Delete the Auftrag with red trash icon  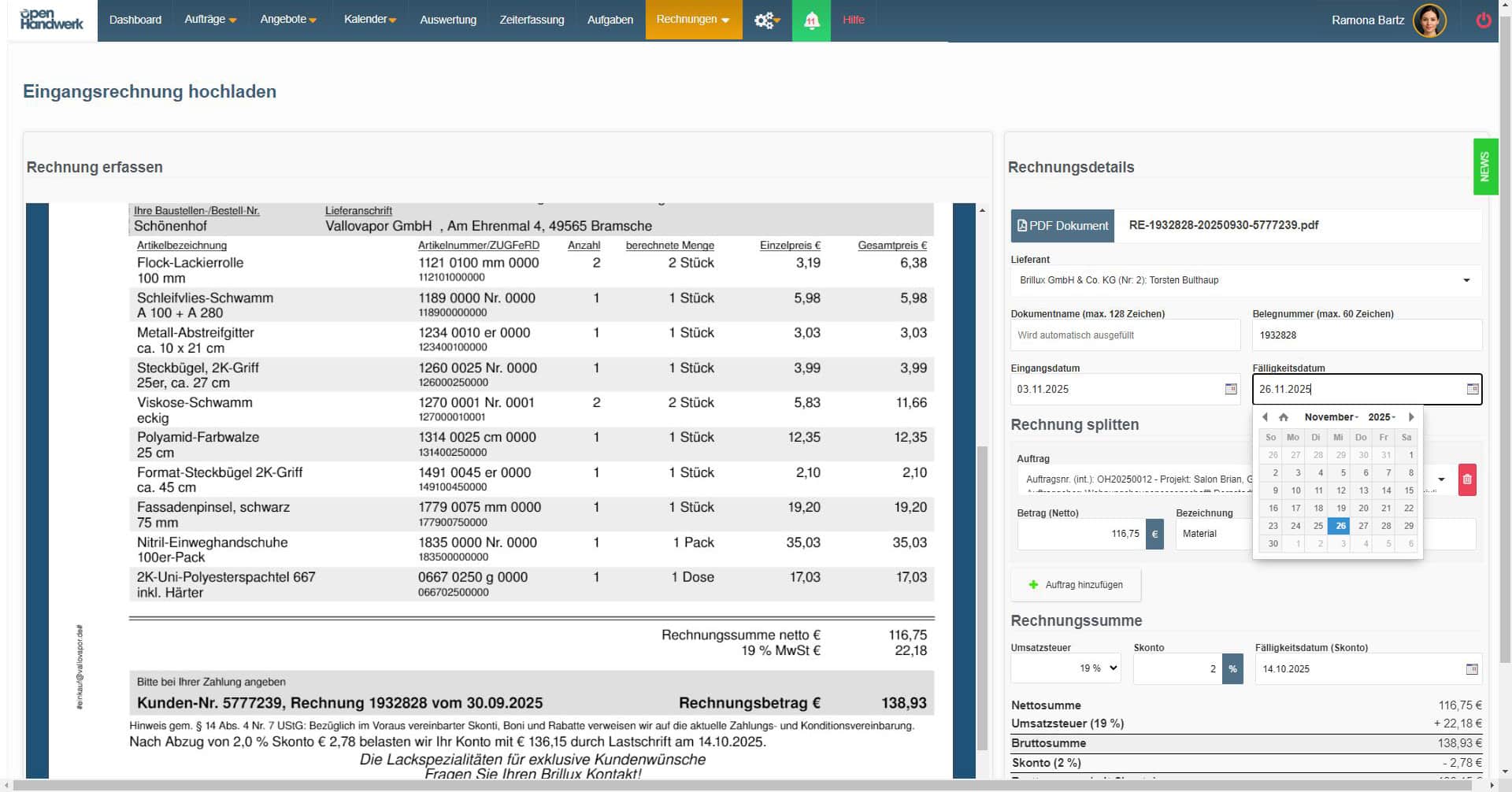pos(1466,479)
